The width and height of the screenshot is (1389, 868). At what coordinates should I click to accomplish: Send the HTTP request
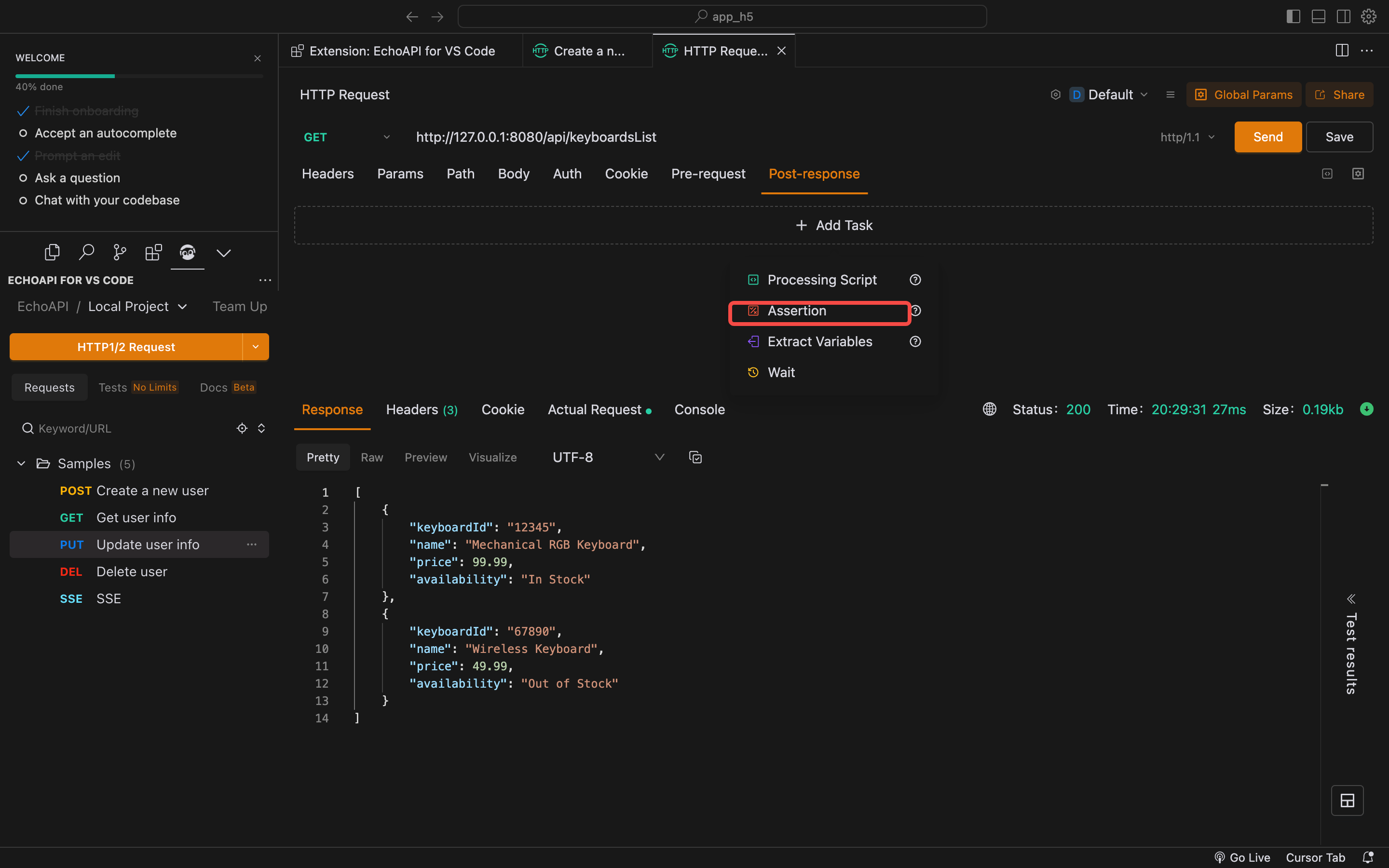(1268, 136)
